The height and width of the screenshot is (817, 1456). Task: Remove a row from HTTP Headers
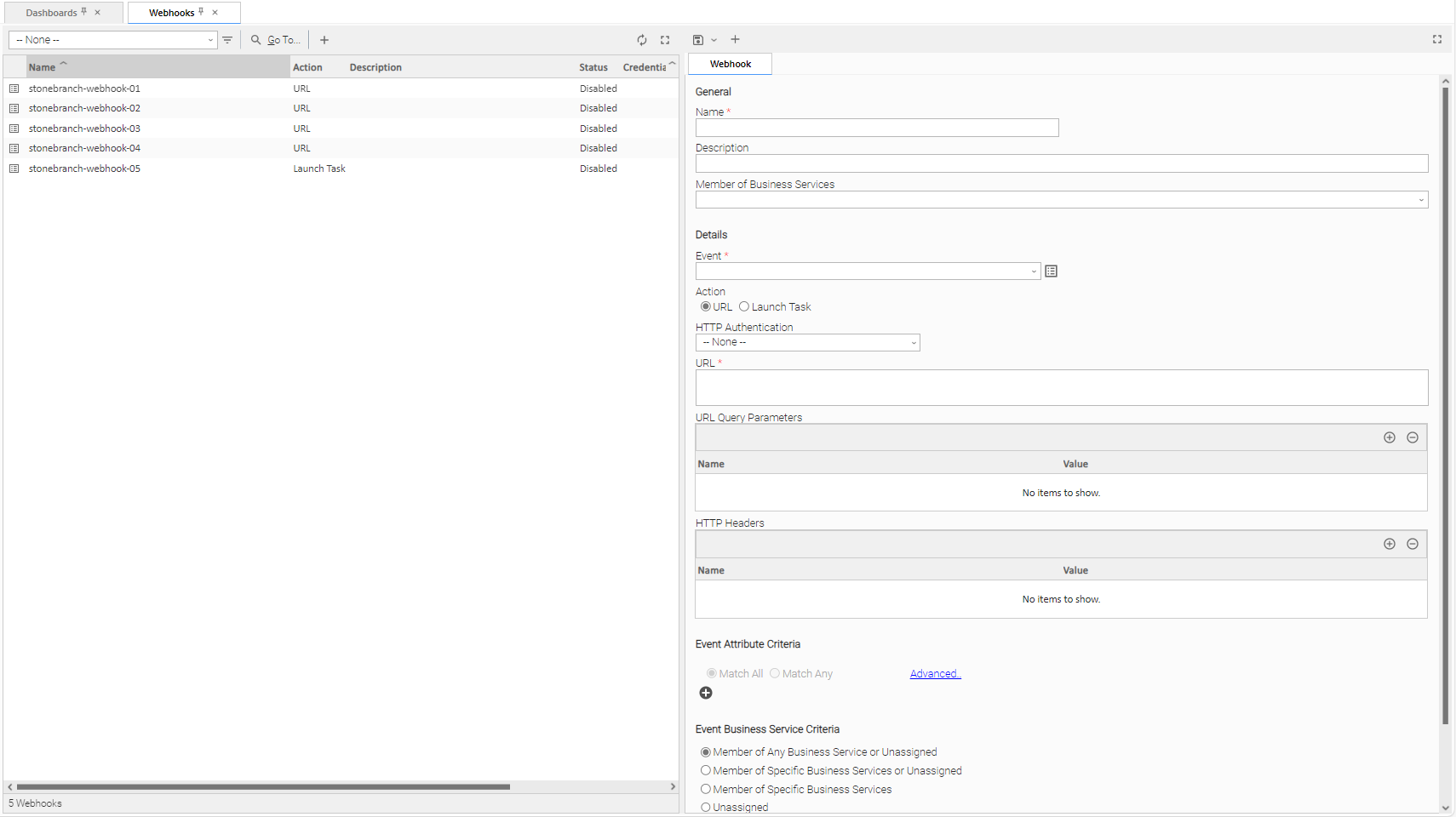tap(1413, 544)
